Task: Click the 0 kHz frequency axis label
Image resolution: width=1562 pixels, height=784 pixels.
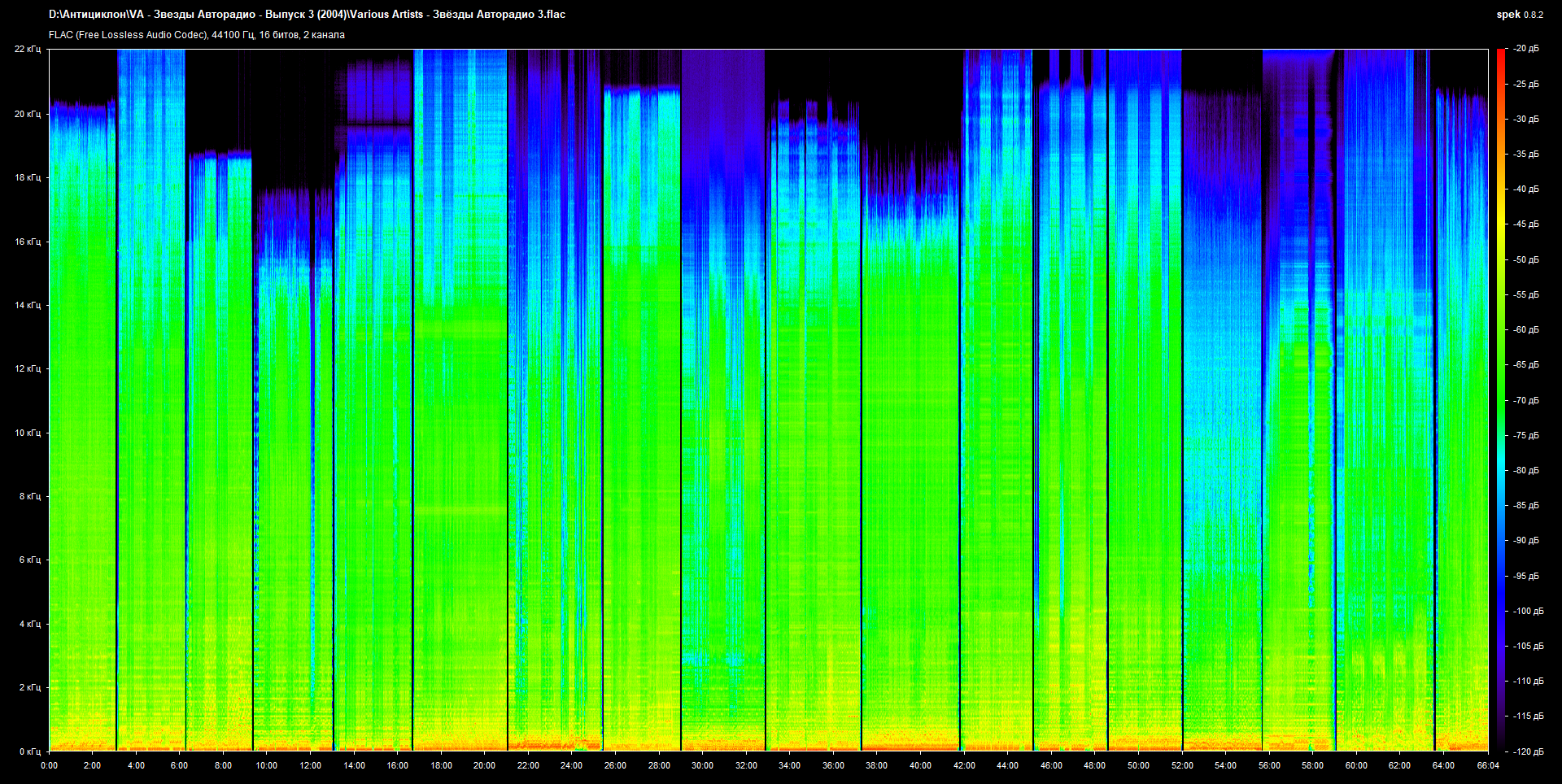Action: click(x=29, y=751)
